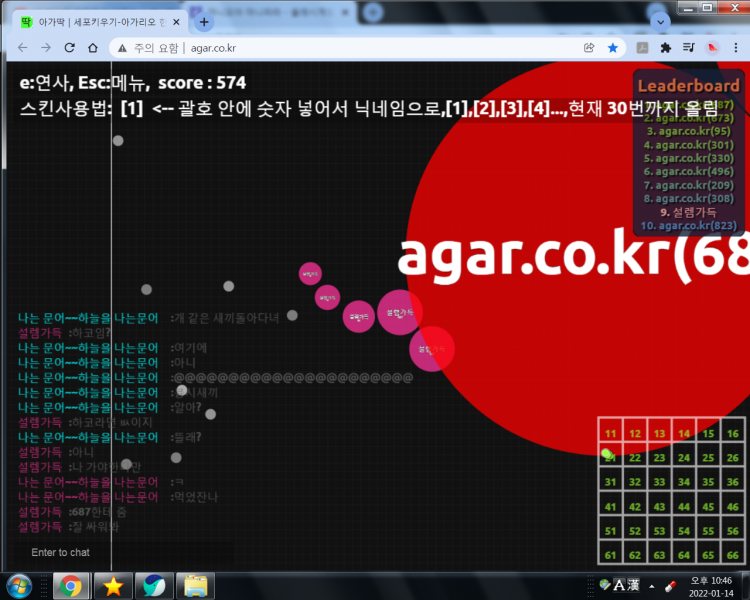Click chat message ':먹었잖나'
Screen dimensions: 750x600
194,497
